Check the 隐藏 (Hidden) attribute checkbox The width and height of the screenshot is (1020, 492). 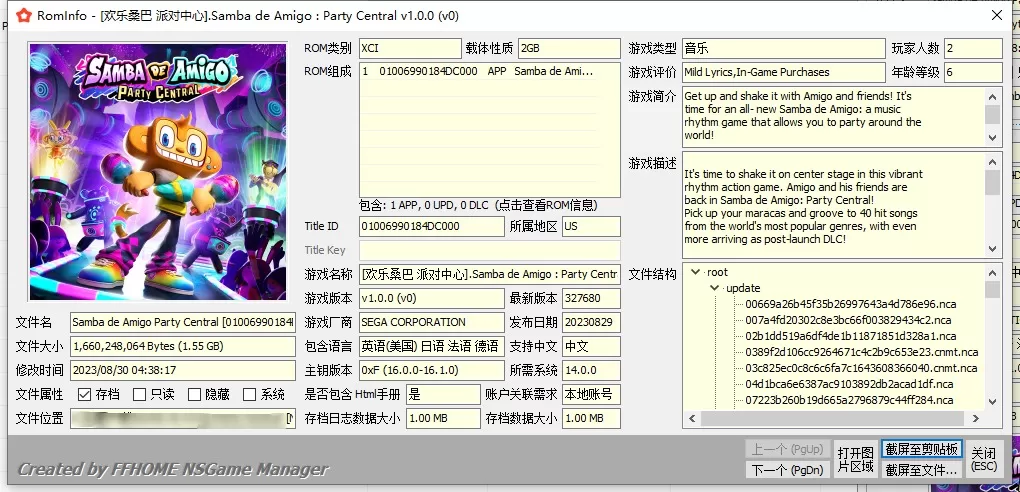click(x=193, y=395)
